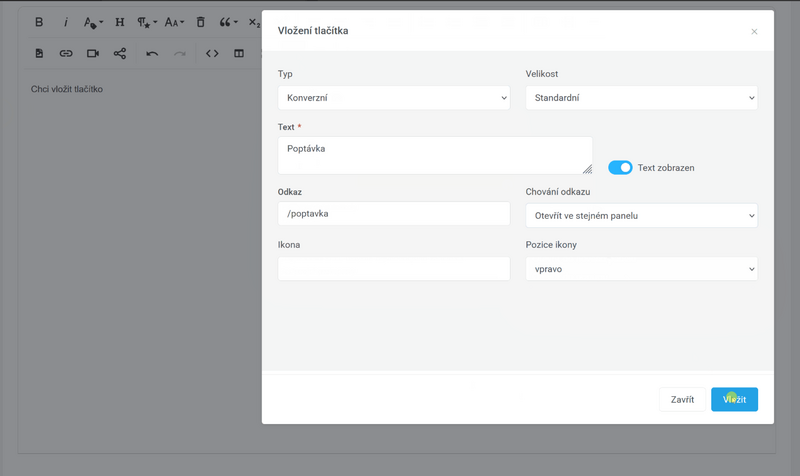Expand the Chování odkazu dropdown
The image size is (800, 476).
(x=641, y=215)
